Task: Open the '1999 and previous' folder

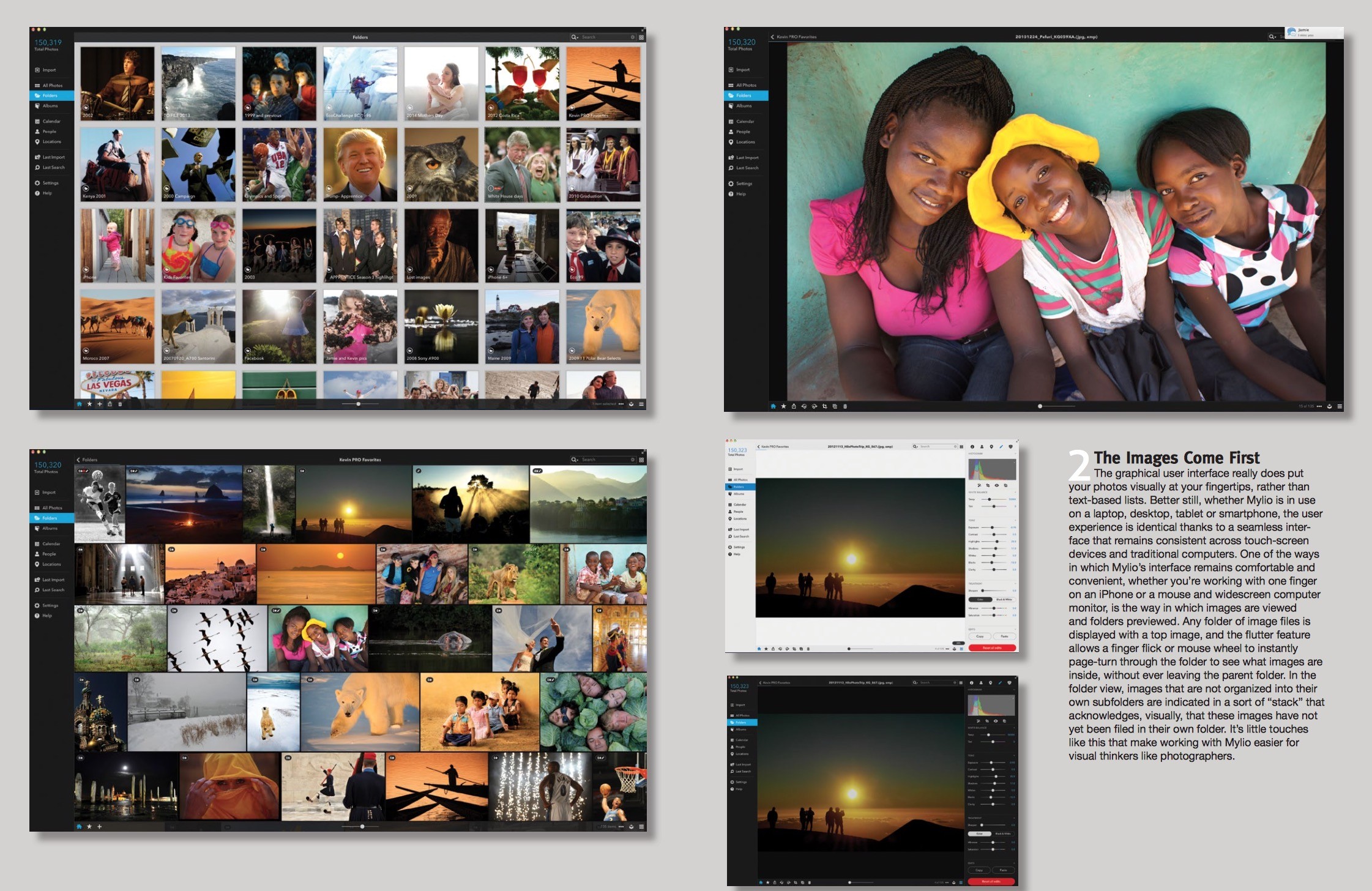Action: pos(279,83)
